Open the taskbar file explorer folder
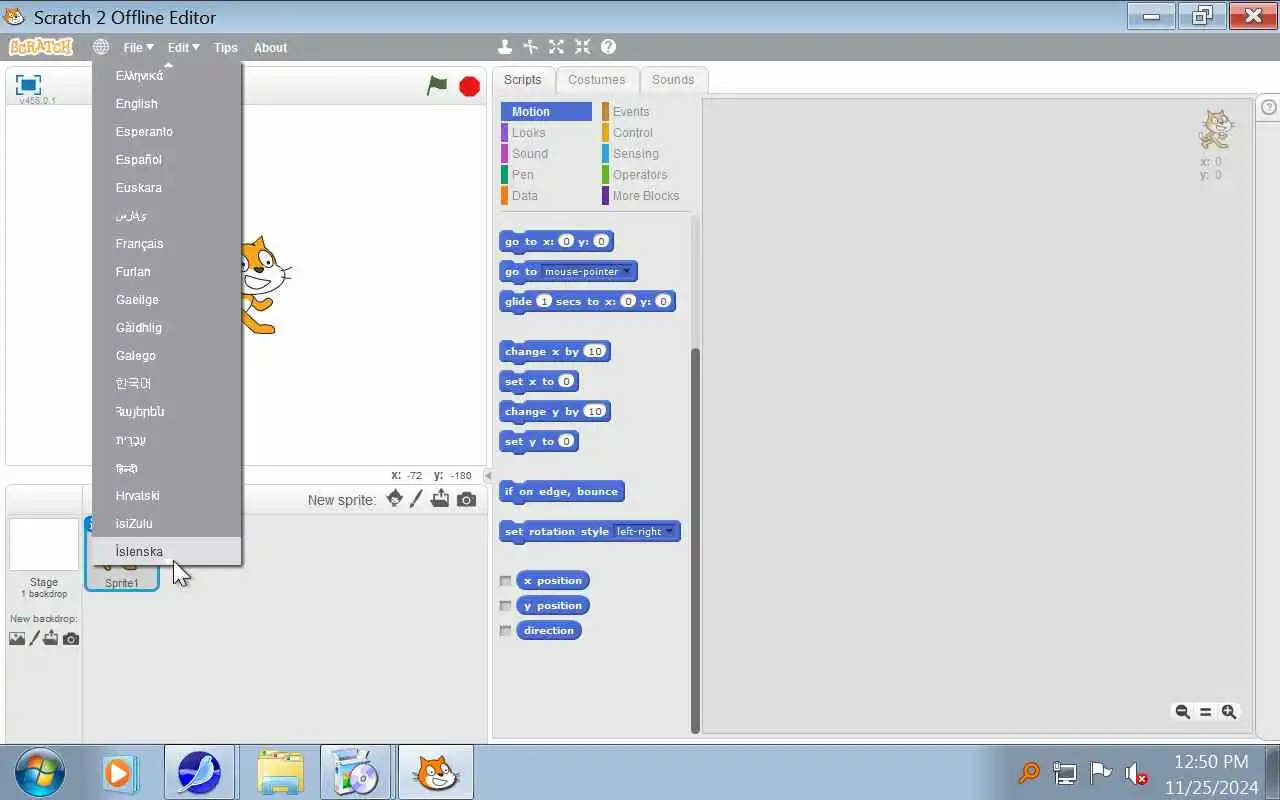The width and height of the screenshot is (1280, 800). (x=280, y=773)
